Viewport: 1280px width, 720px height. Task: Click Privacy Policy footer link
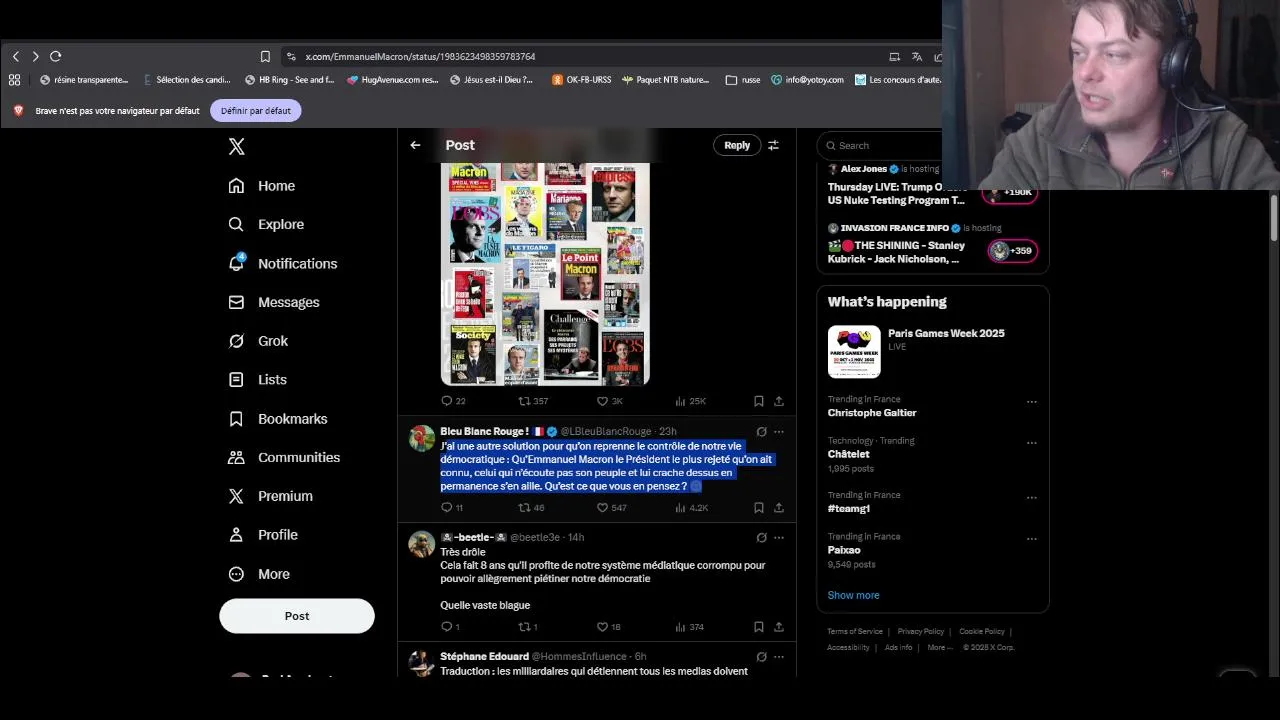pyautogui.click(x=920, y=632)
